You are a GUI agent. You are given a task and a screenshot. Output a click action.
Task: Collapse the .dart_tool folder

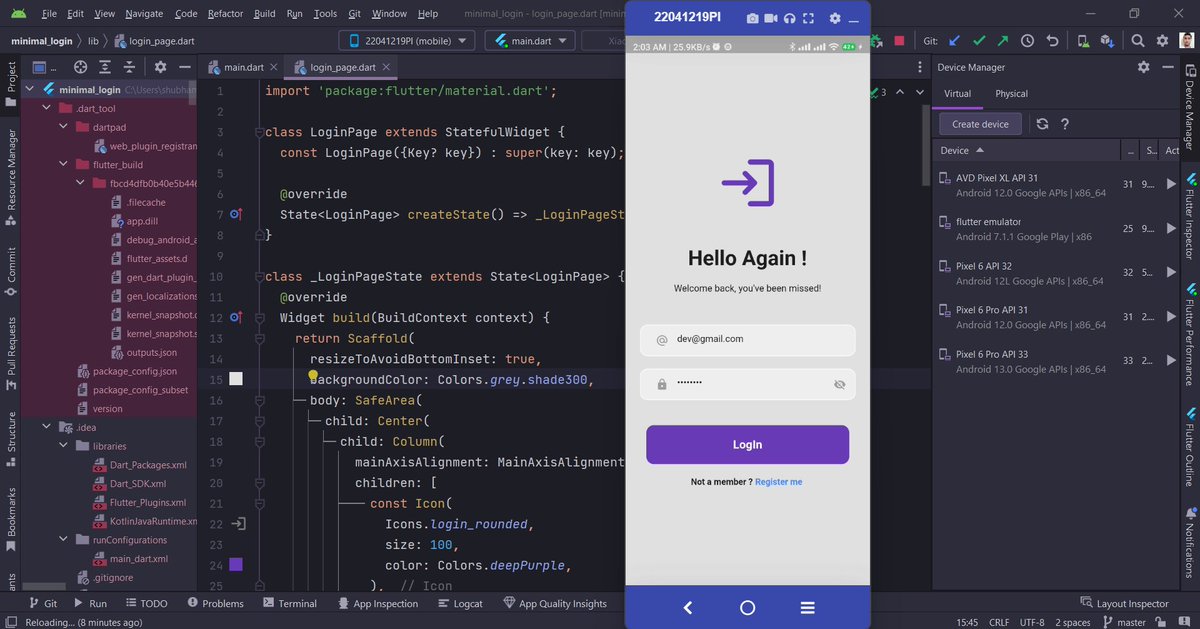[48, 108]
